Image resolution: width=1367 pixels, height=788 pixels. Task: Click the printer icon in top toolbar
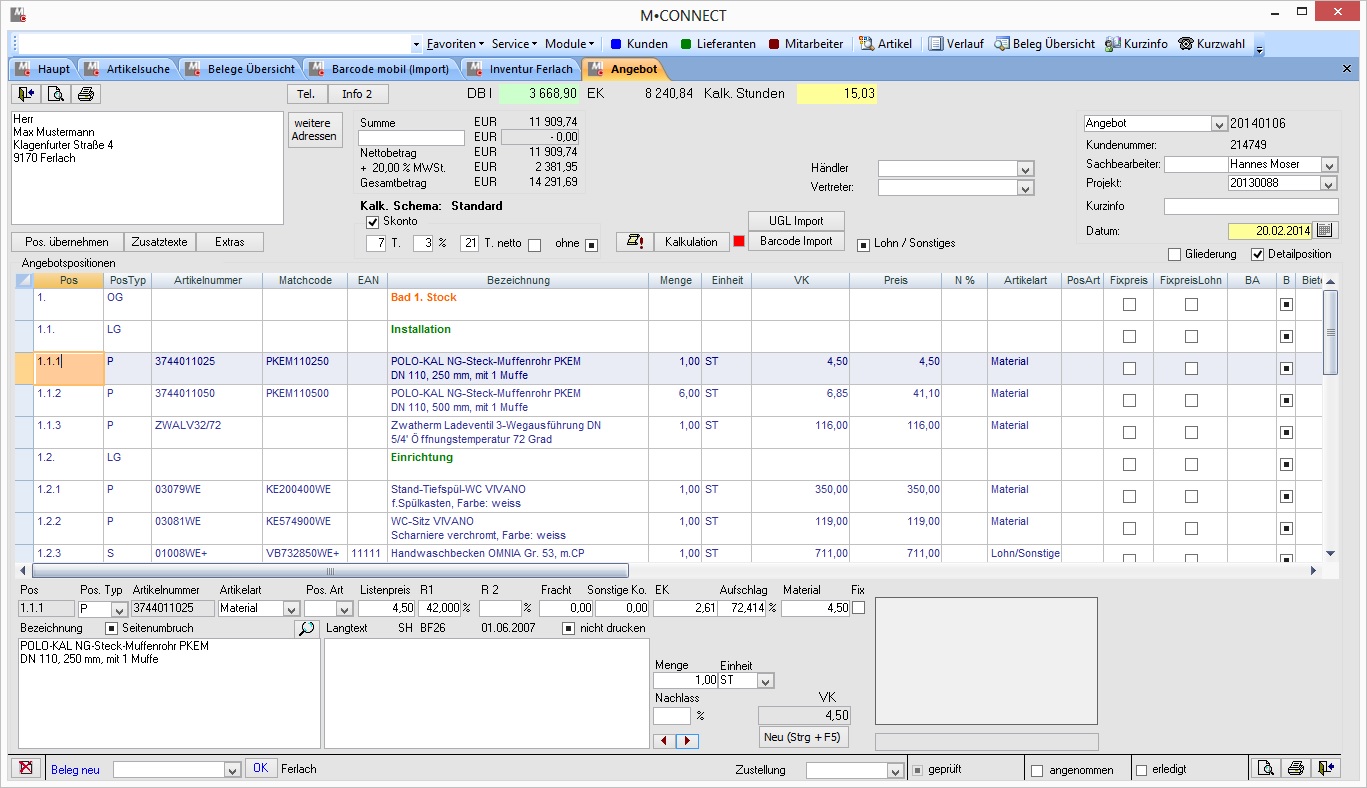pyautogui.click(x=86, y=94)
